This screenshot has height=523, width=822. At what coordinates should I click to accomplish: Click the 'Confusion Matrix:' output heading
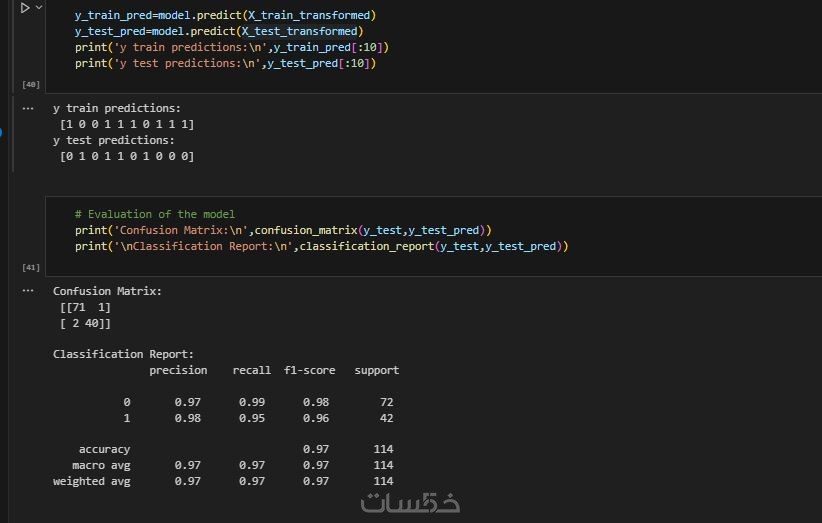click(107, 291)
